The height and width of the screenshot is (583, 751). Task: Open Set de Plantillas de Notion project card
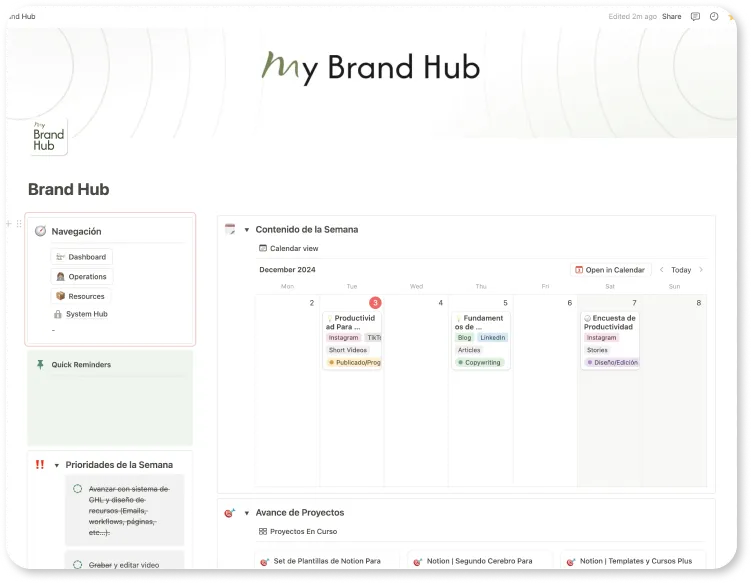(x=328, y=560)
